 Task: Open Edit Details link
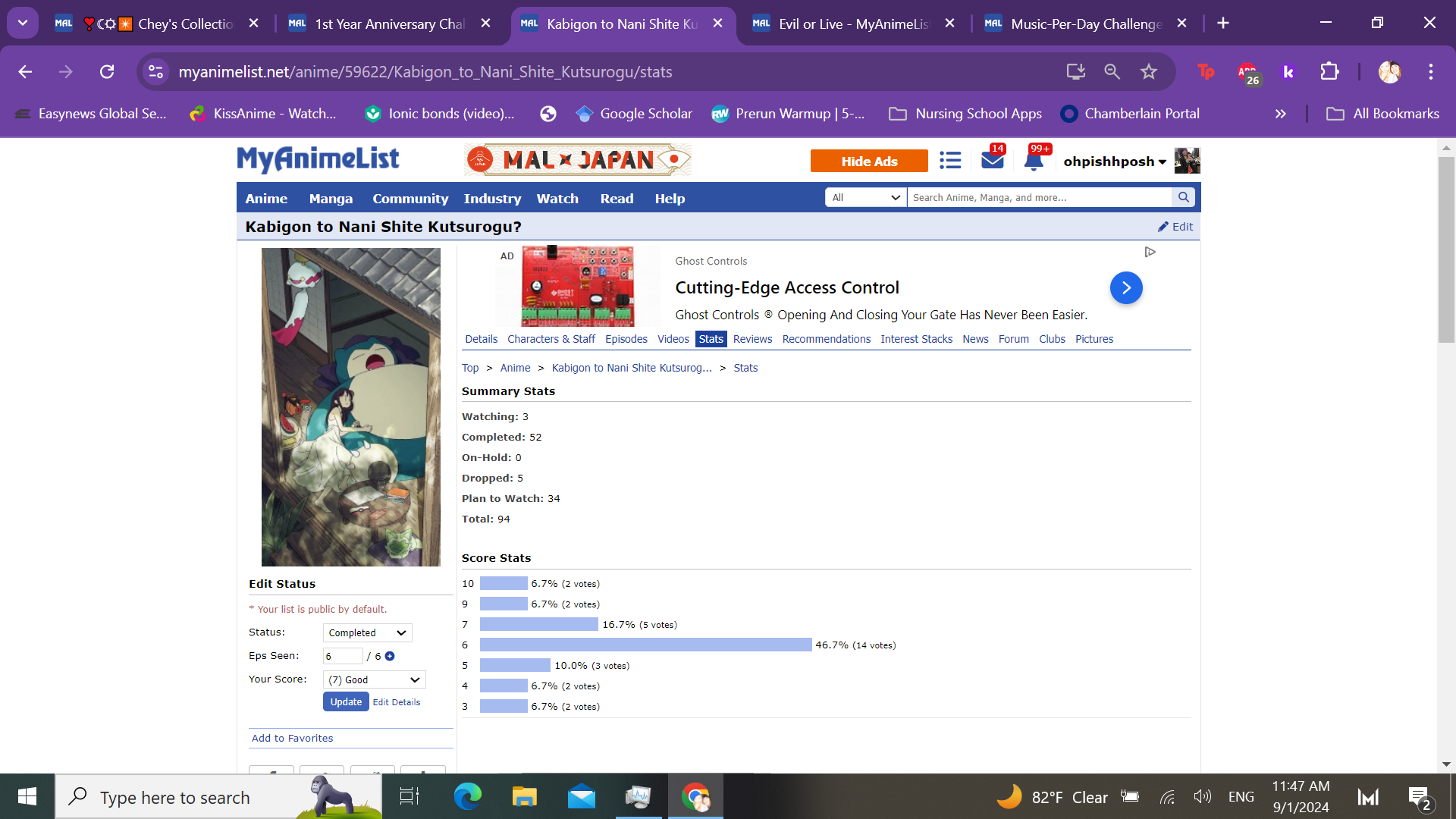coord(397,702)
